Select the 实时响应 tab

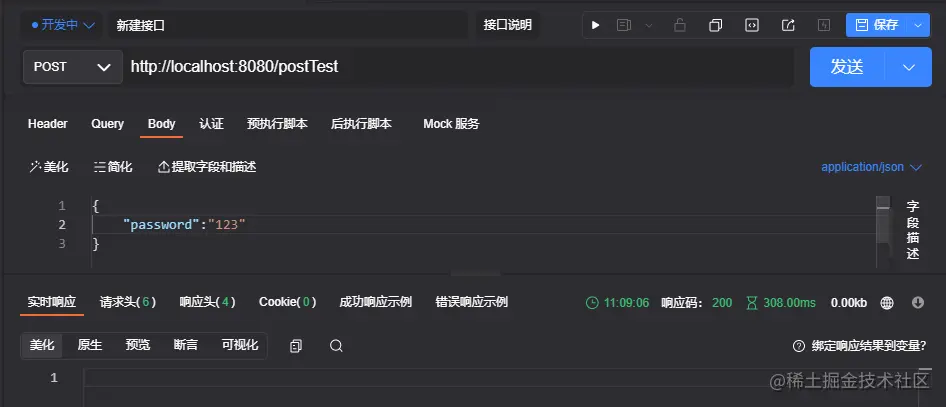51,302
